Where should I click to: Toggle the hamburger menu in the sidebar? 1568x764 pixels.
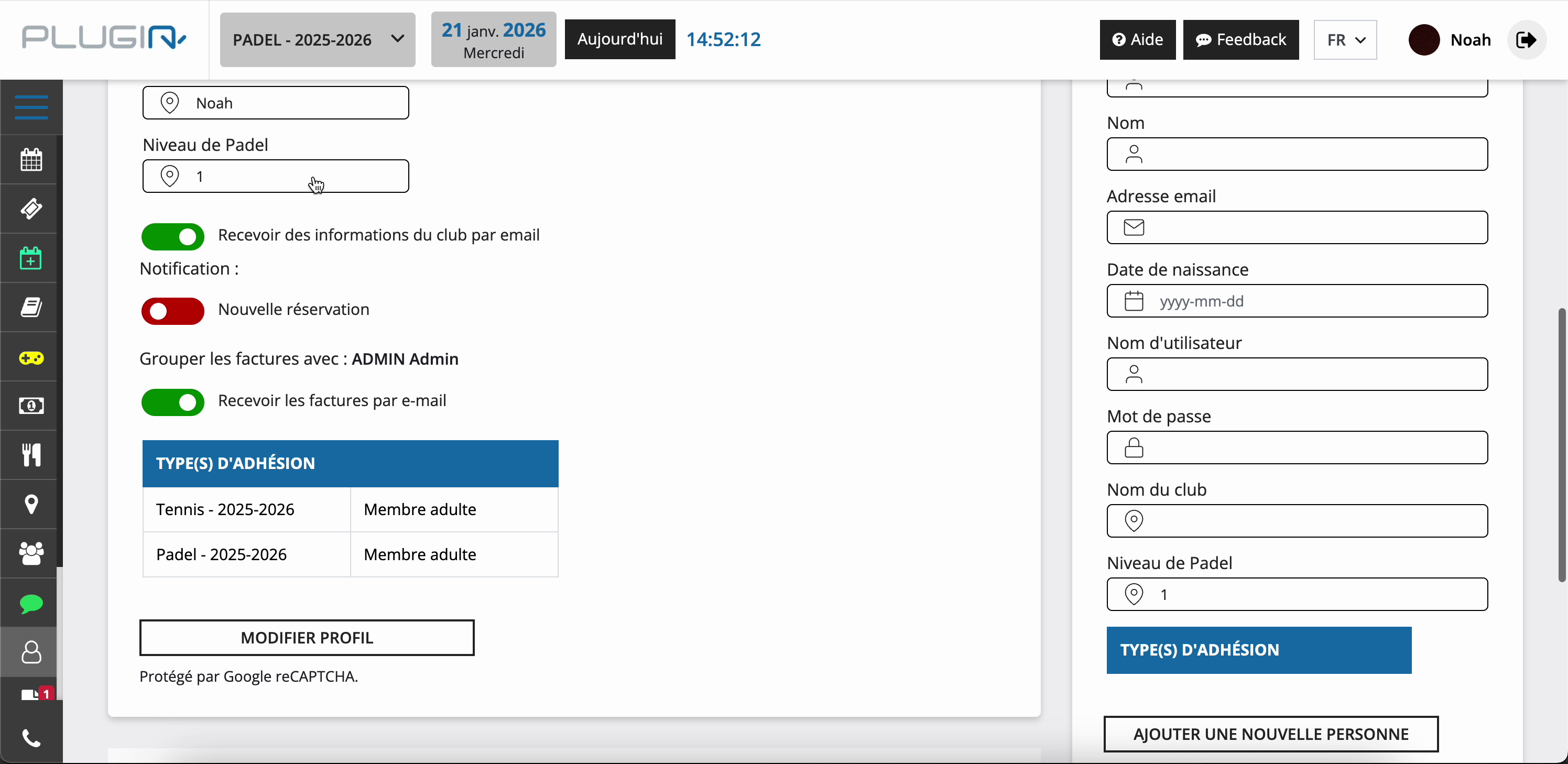(31, 107)
